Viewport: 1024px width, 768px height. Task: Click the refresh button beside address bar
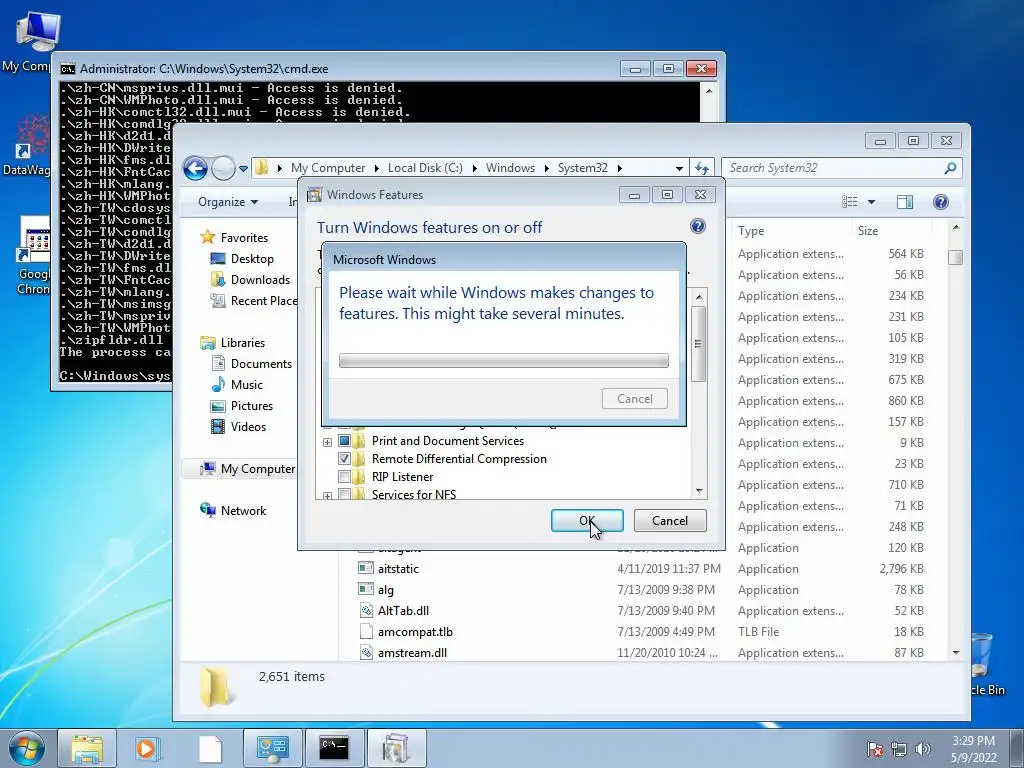click(702, 168)
